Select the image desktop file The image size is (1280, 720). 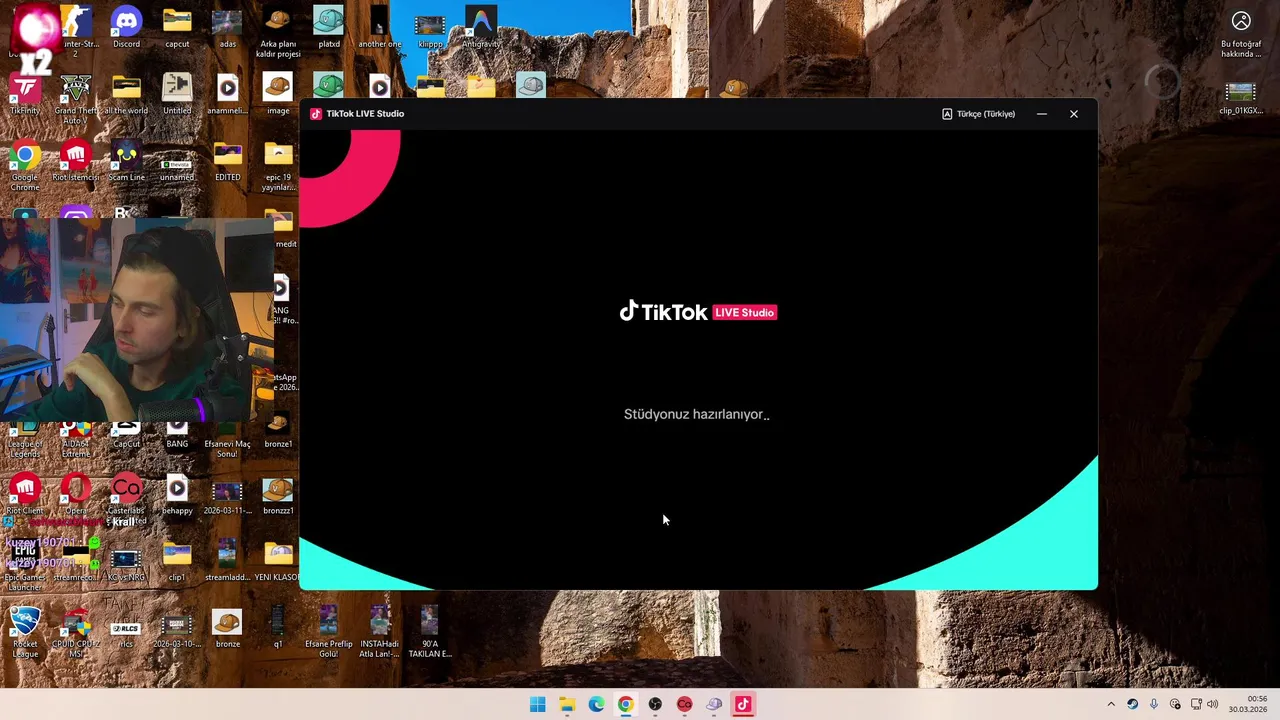278,95
